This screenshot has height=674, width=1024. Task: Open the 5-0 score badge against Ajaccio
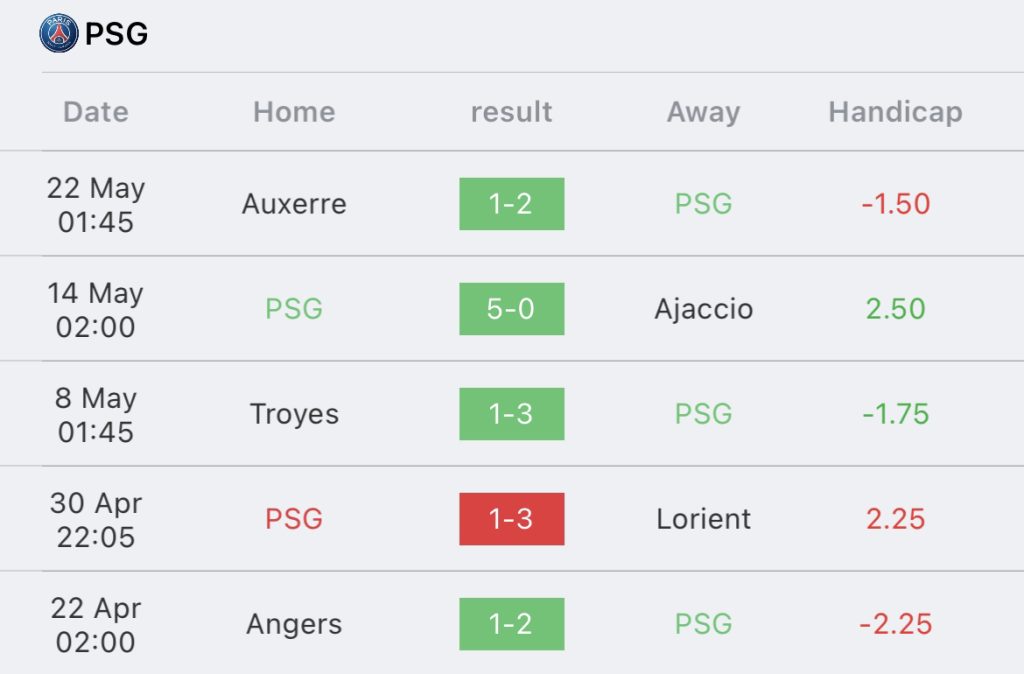[511, 309]
